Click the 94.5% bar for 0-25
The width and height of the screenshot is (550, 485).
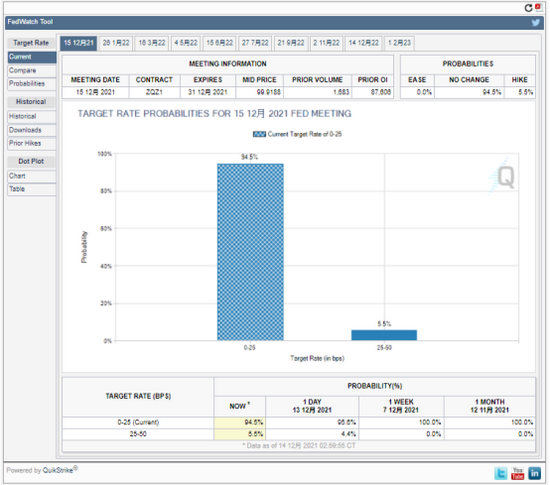click(x=250, y=252)
